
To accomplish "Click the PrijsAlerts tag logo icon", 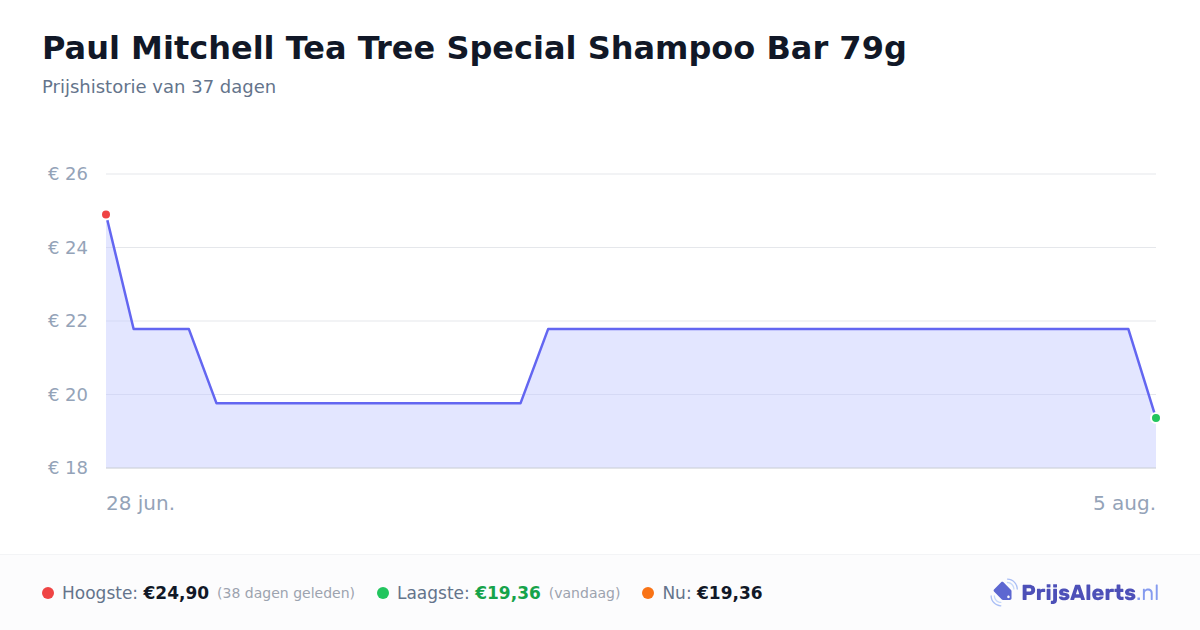I will pyautogui.click(x=1003, y=593).
